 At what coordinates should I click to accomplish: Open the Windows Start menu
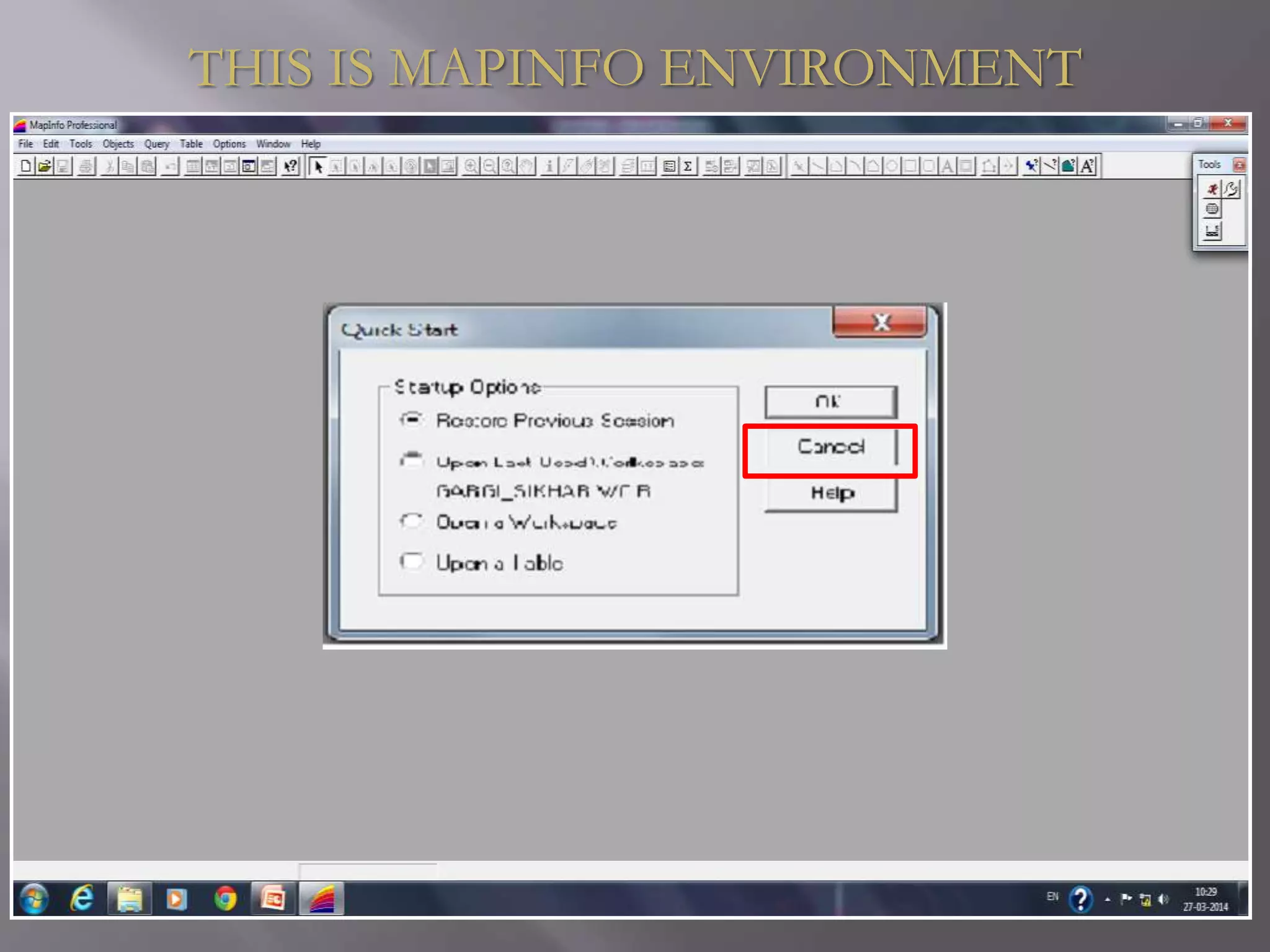[34, 899]
